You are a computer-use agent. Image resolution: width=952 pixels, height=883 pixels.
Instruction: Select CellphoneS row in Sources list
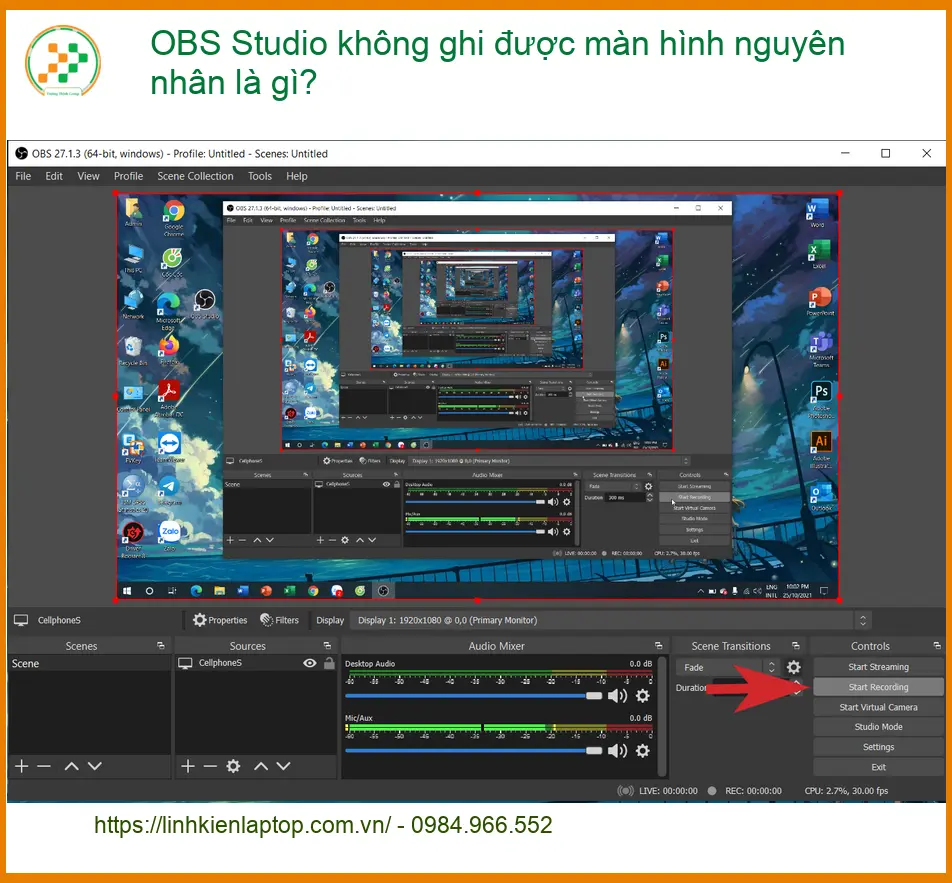pos(255,663)
